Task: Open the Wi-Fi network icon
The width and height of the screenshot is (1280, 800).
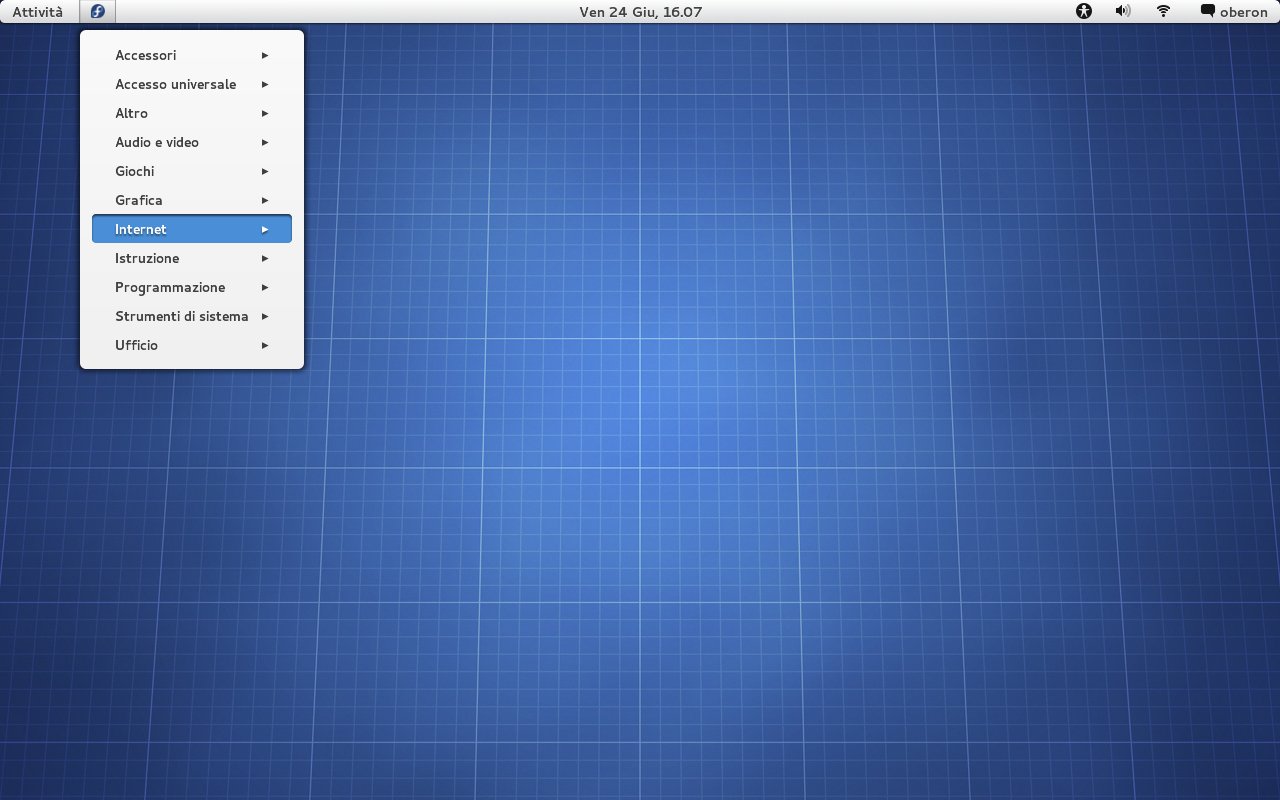Action: (x=1163, y=12)
